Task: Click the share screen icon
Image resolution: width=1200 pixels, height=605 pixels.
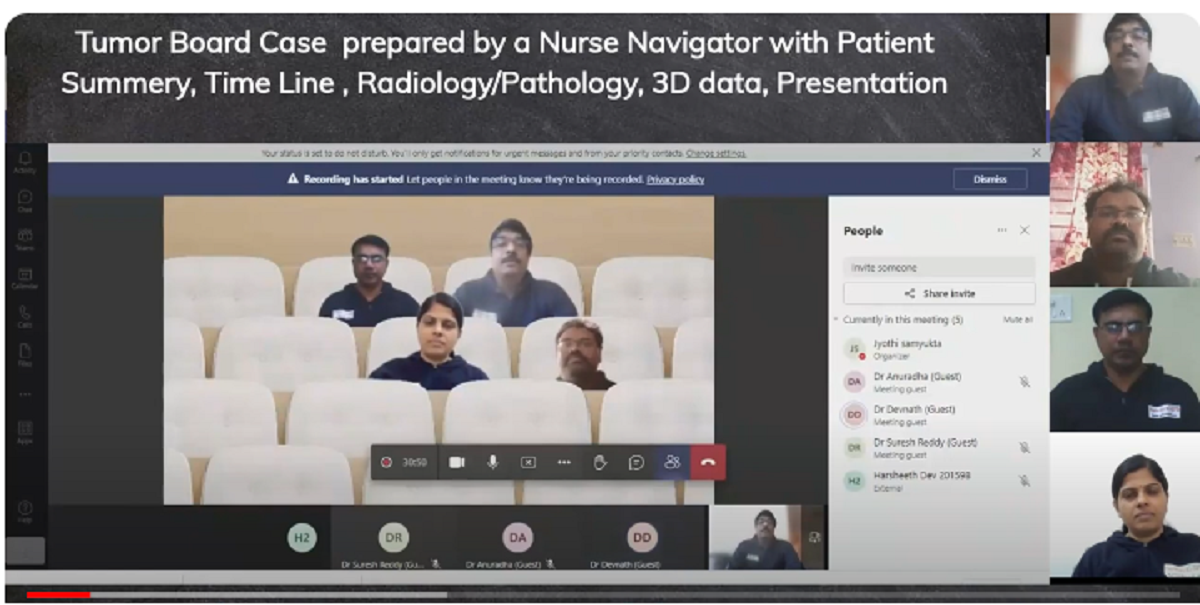Action: 528,462
